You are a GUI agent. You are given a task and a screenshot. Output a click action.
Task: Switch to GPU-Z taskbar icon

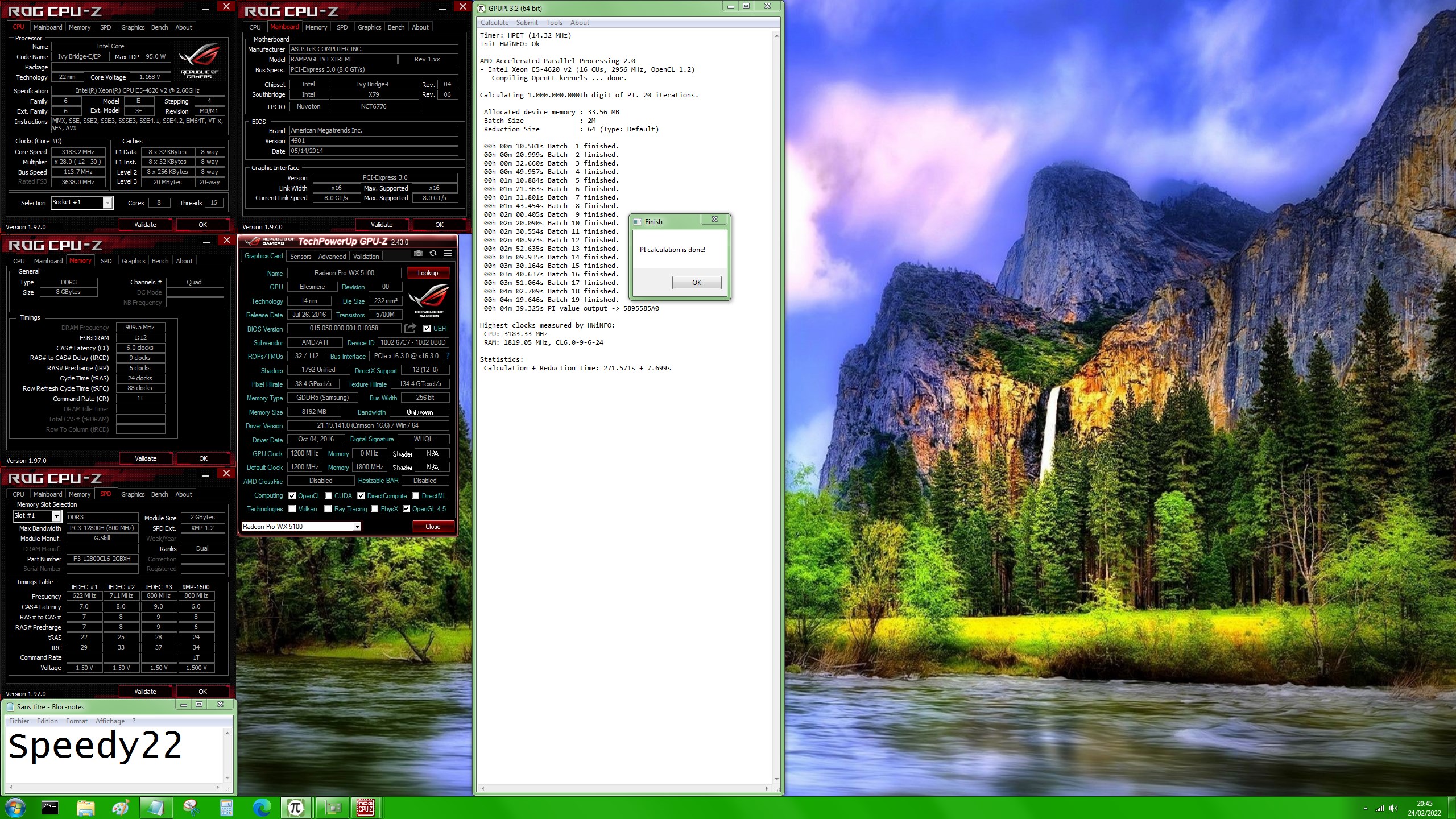coord(332,808)
